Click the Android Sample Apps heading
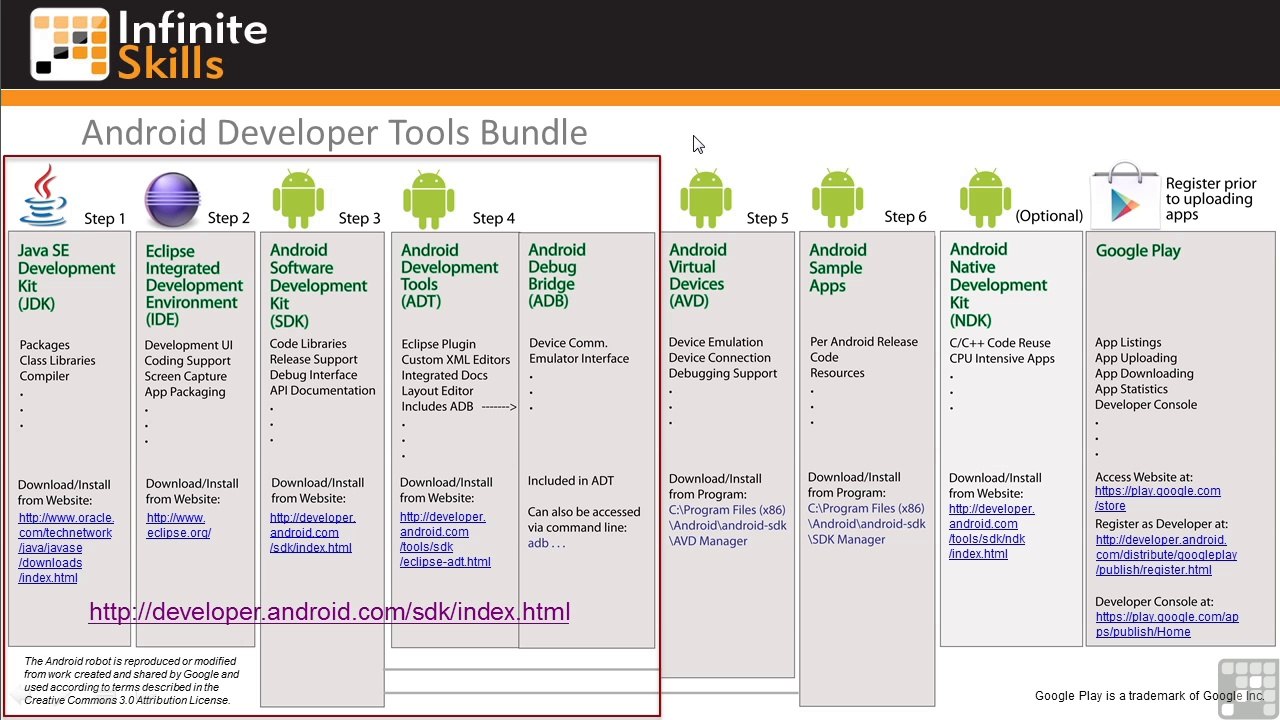This screenshot has width=1280, height=720. (837, 267)
